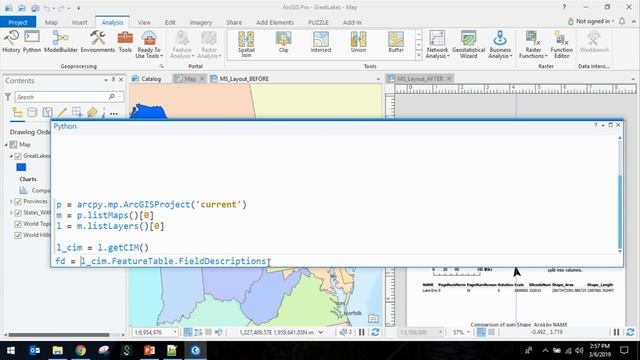The image size is (640, 360).
Task: Pause drawing in the map view
Action: point(362,332)
